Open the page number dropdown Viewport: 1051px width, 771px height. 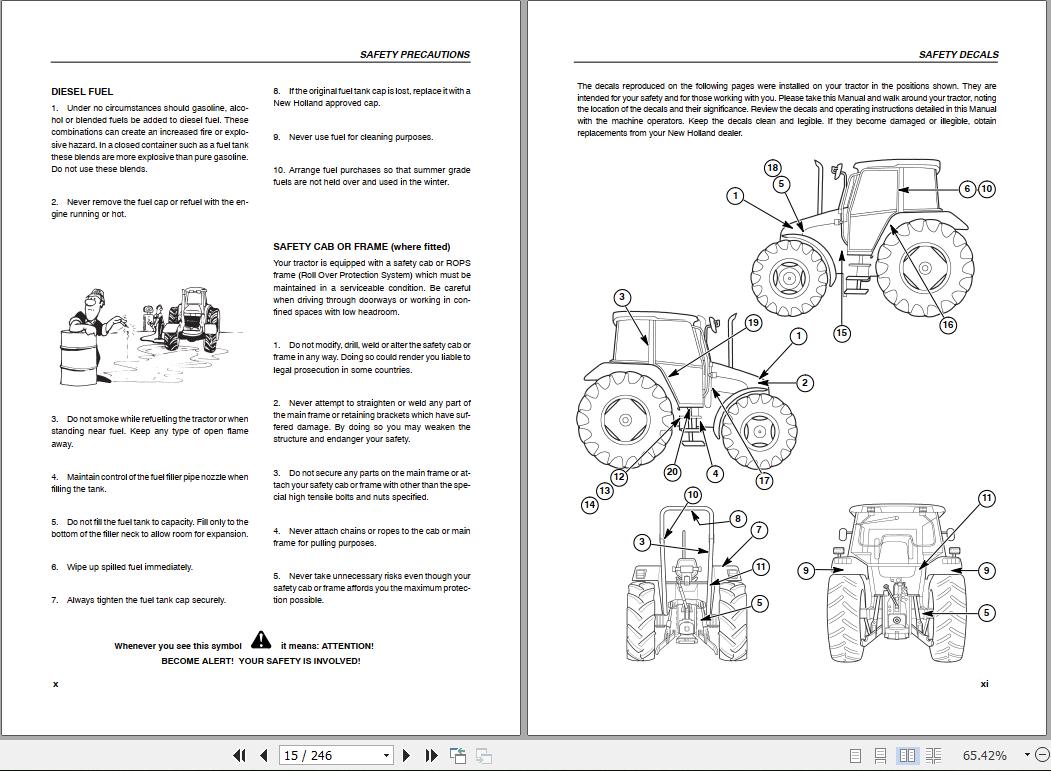click(x=386, y=755)
